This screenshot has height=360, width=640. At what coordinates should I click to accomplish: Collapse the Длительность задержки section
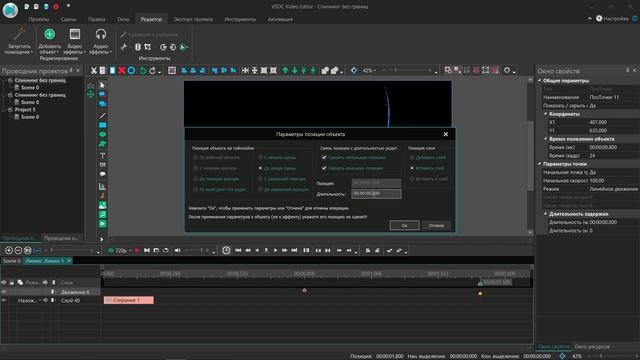tap(545, 213)
